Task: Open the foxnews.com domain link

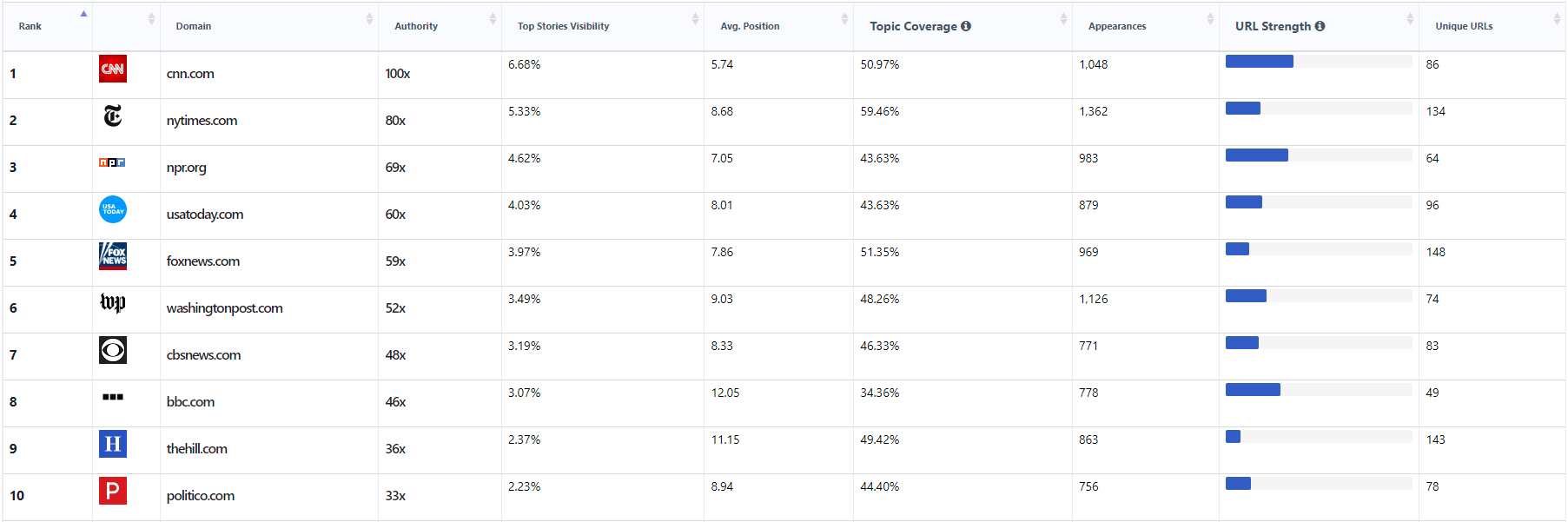Action: [x=203, y=261]
